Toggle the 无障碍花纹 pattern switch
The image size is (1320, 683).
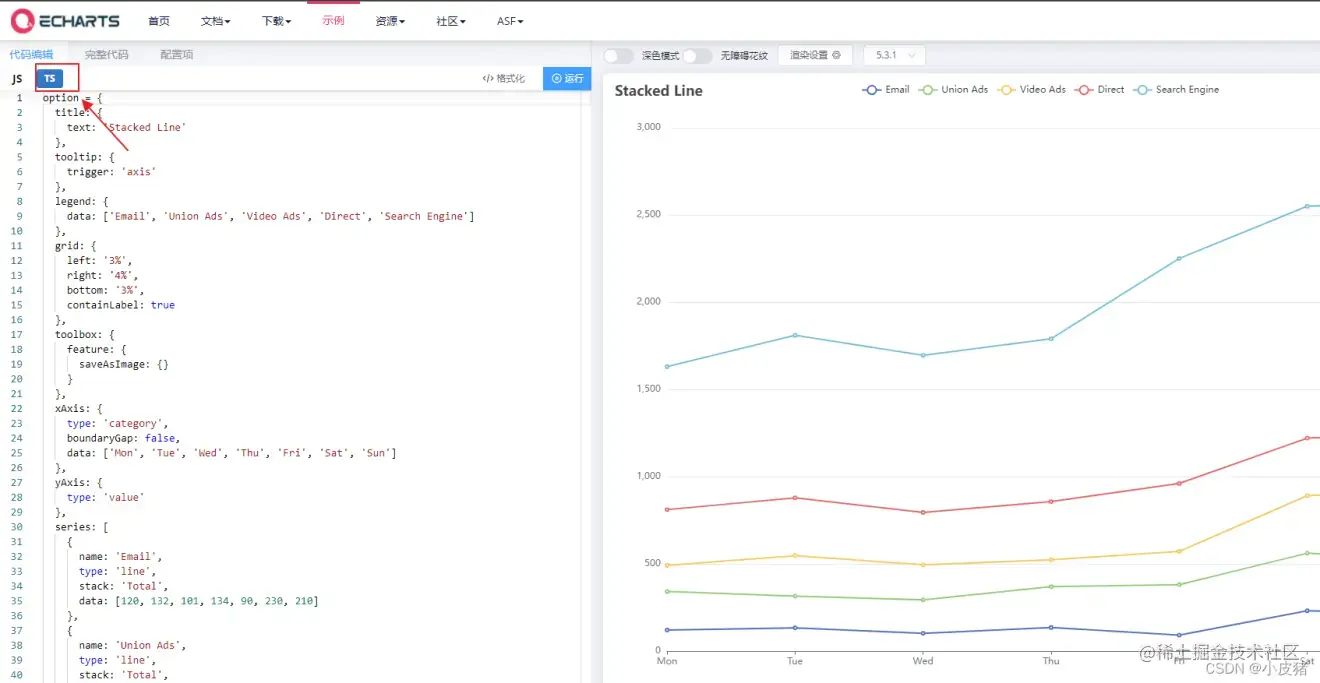point(697,55)
